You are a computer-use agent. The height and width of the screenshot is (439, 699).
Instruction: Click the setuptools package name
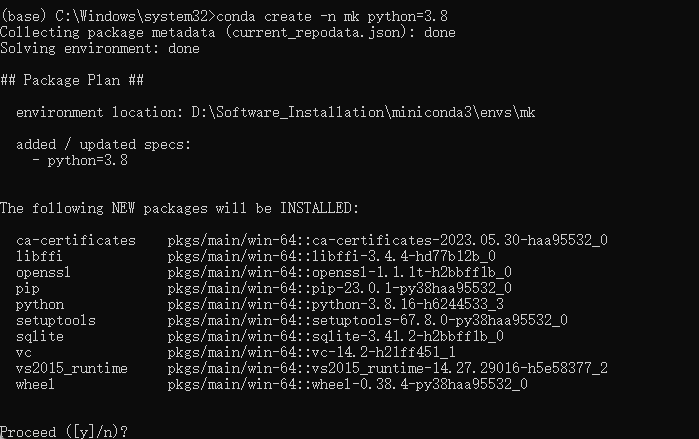tap(56, 320)
